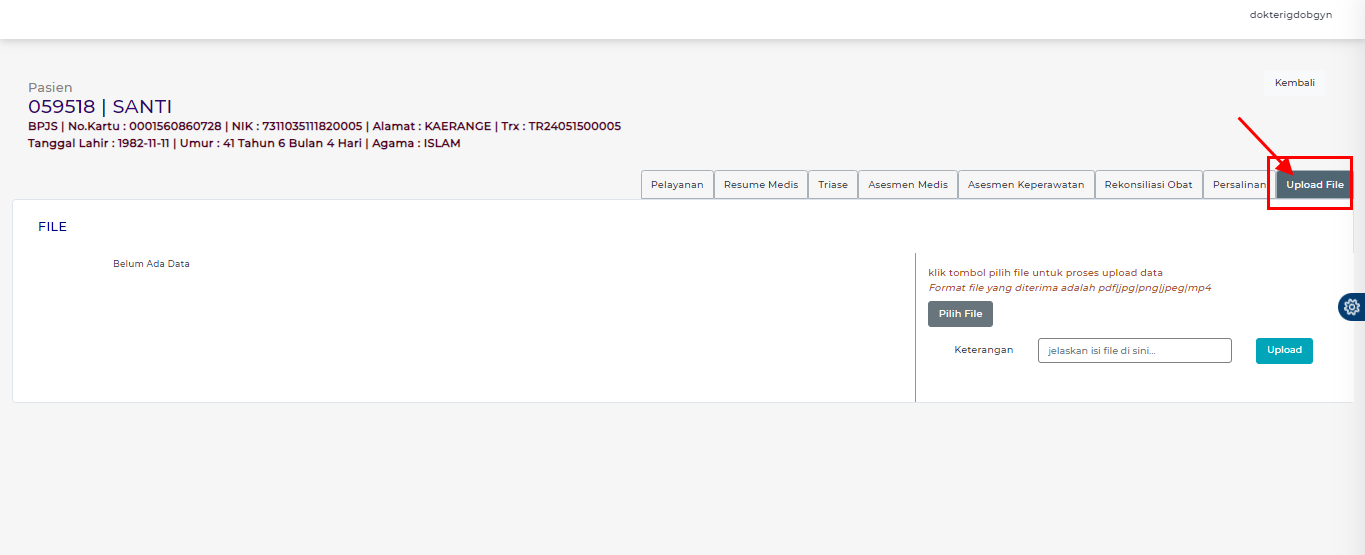This screenshot has width=1365, height=555.
Task: Open the Asesmen Keperawatan tab
Action: [x=1025, y=185]
